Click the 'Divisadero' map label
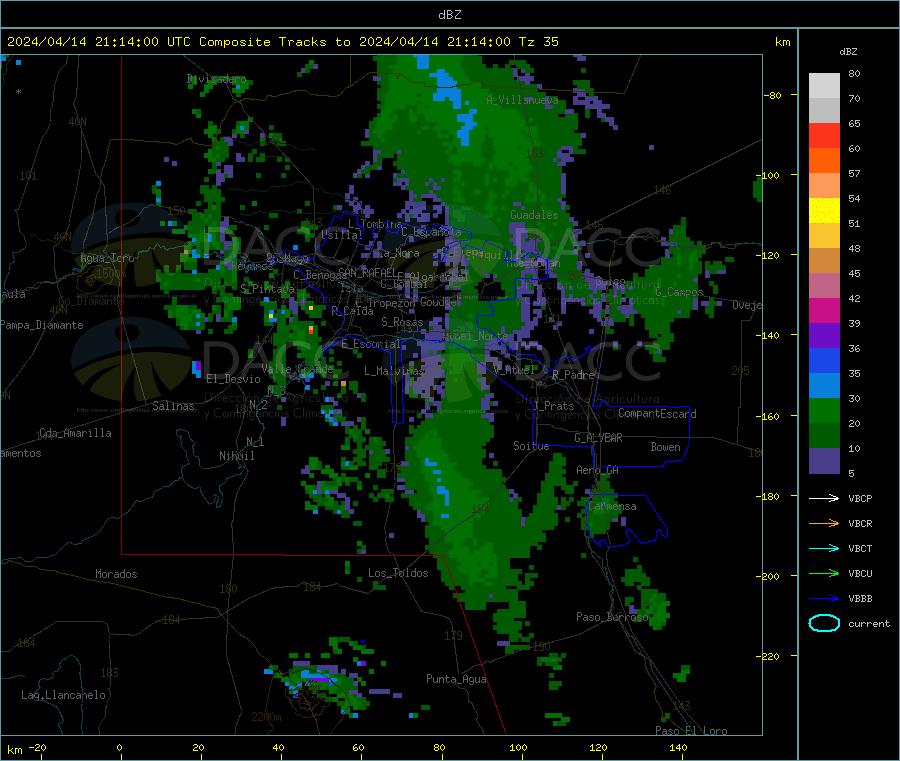 [216, 79]
